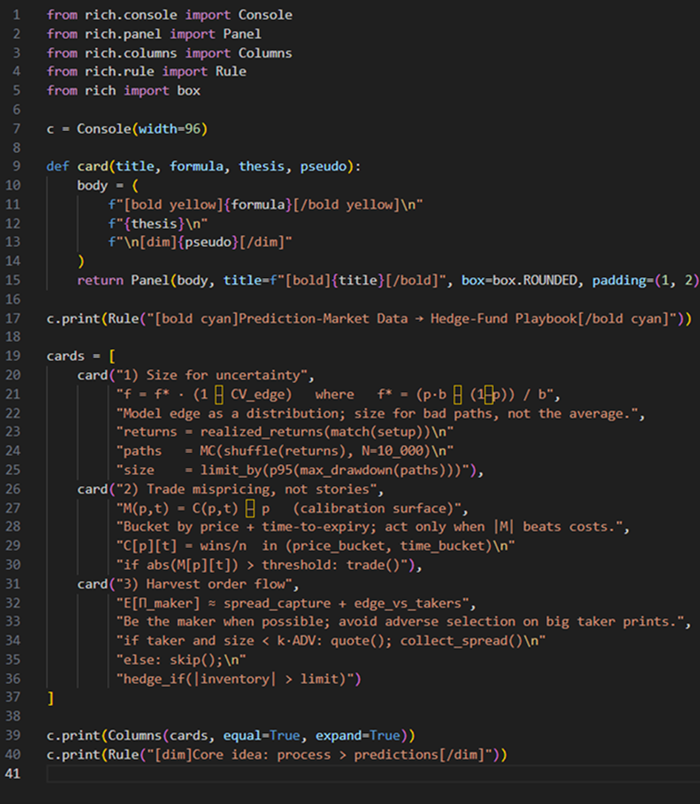Click "[bold yellow]" opening tag on line 11
Viewport: 700px width, 804px height.
click(173, 205)
